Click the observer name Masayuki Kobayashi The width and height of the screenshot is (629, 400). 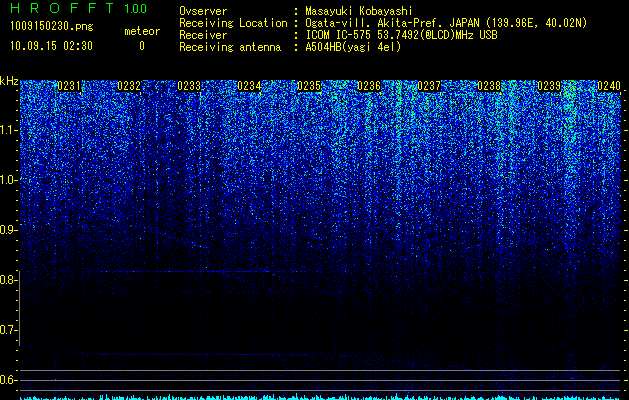359,11
